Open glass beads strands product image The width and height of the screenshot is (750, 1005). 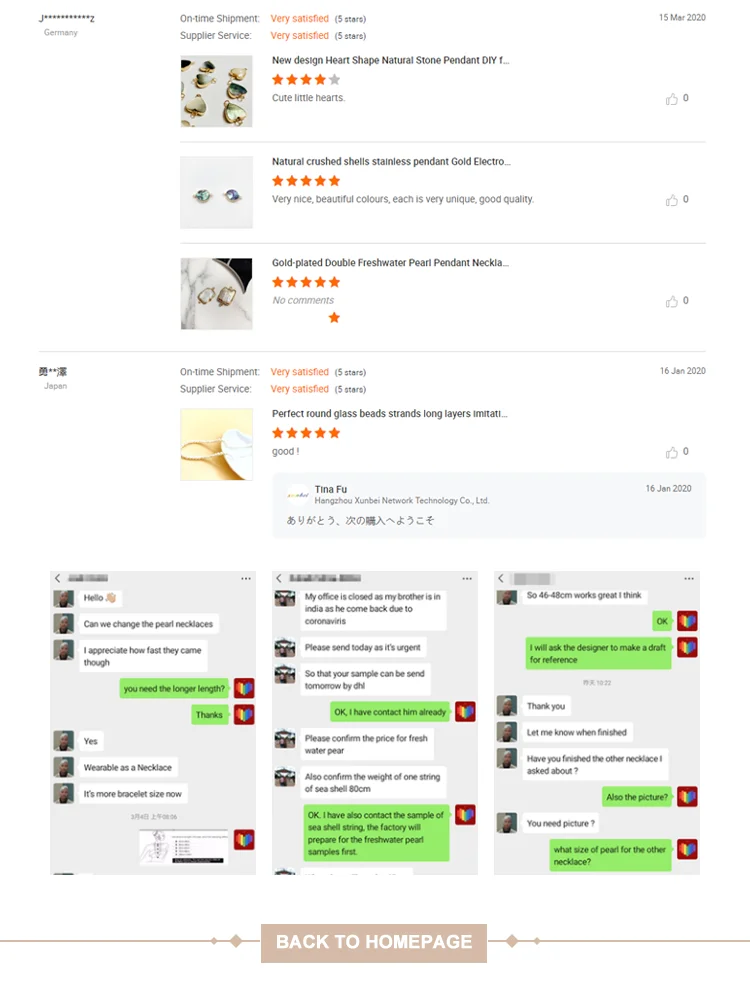click(x=217, y=444)
